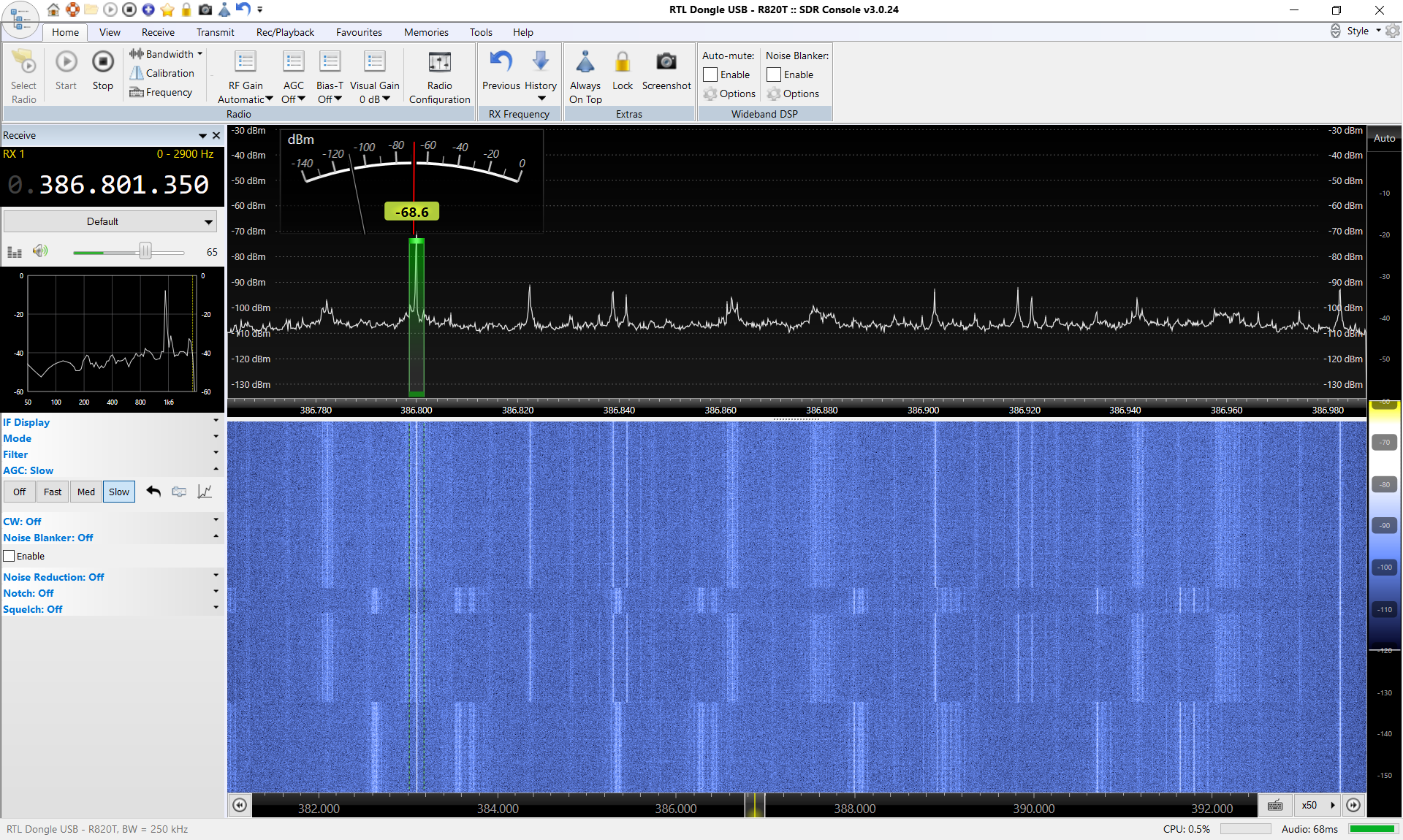Open the Default profile combo box
The image size is (1403, 840).
(x=110, y=221)
